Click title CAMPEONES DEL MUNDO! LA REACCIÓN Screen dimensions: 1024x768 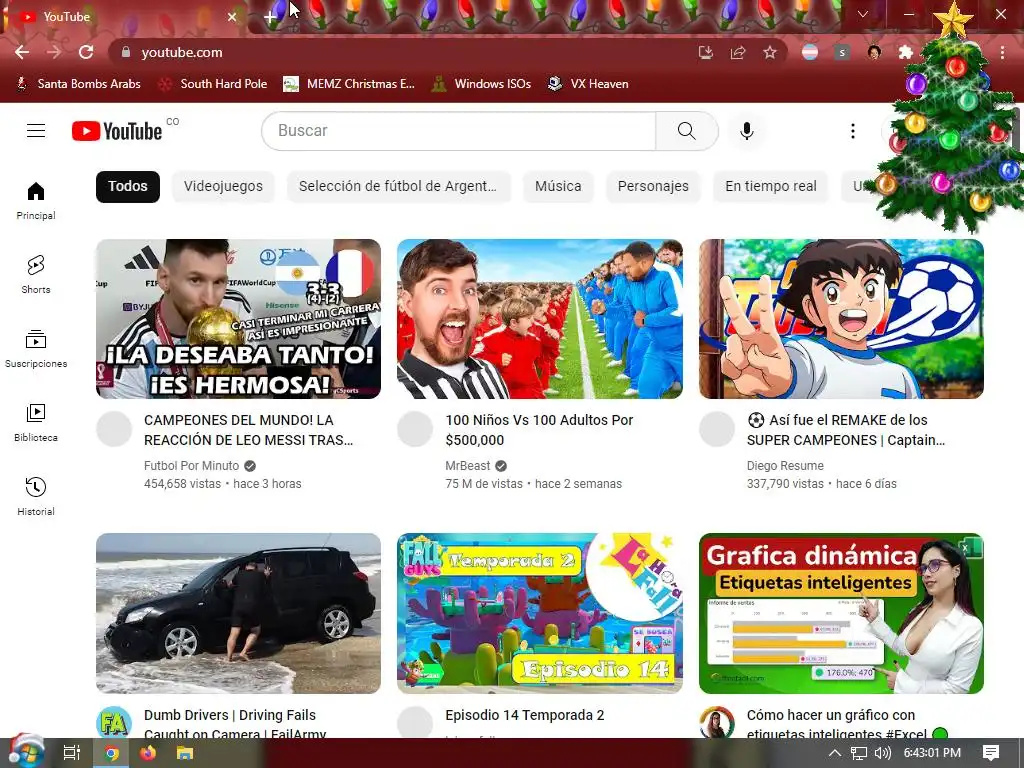[248, 430]
